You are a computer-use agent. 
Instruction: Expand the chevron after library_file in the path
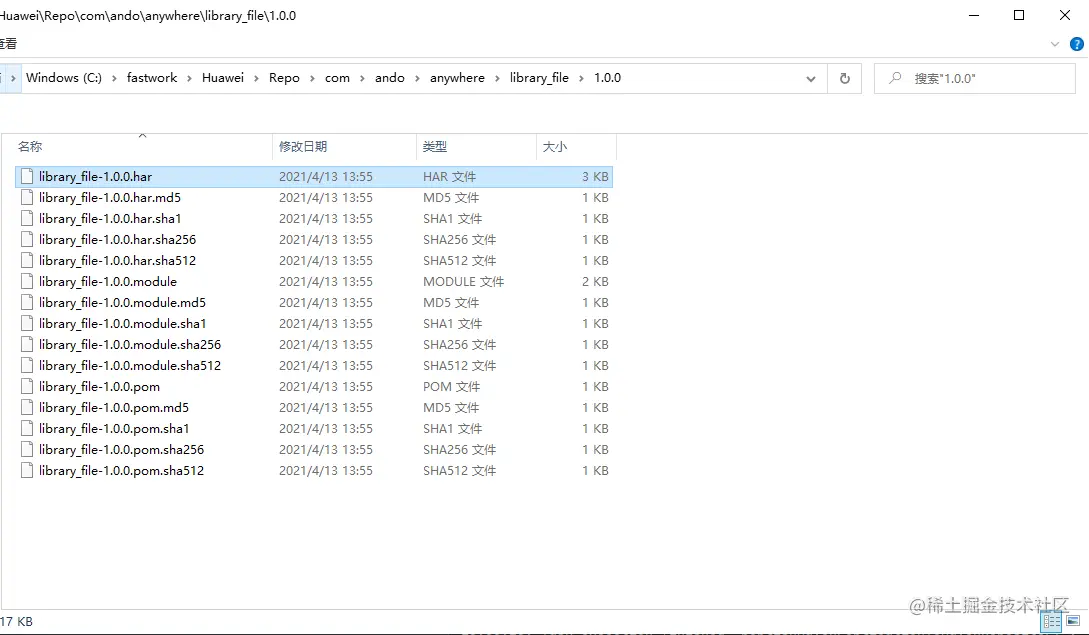[581, 79]
